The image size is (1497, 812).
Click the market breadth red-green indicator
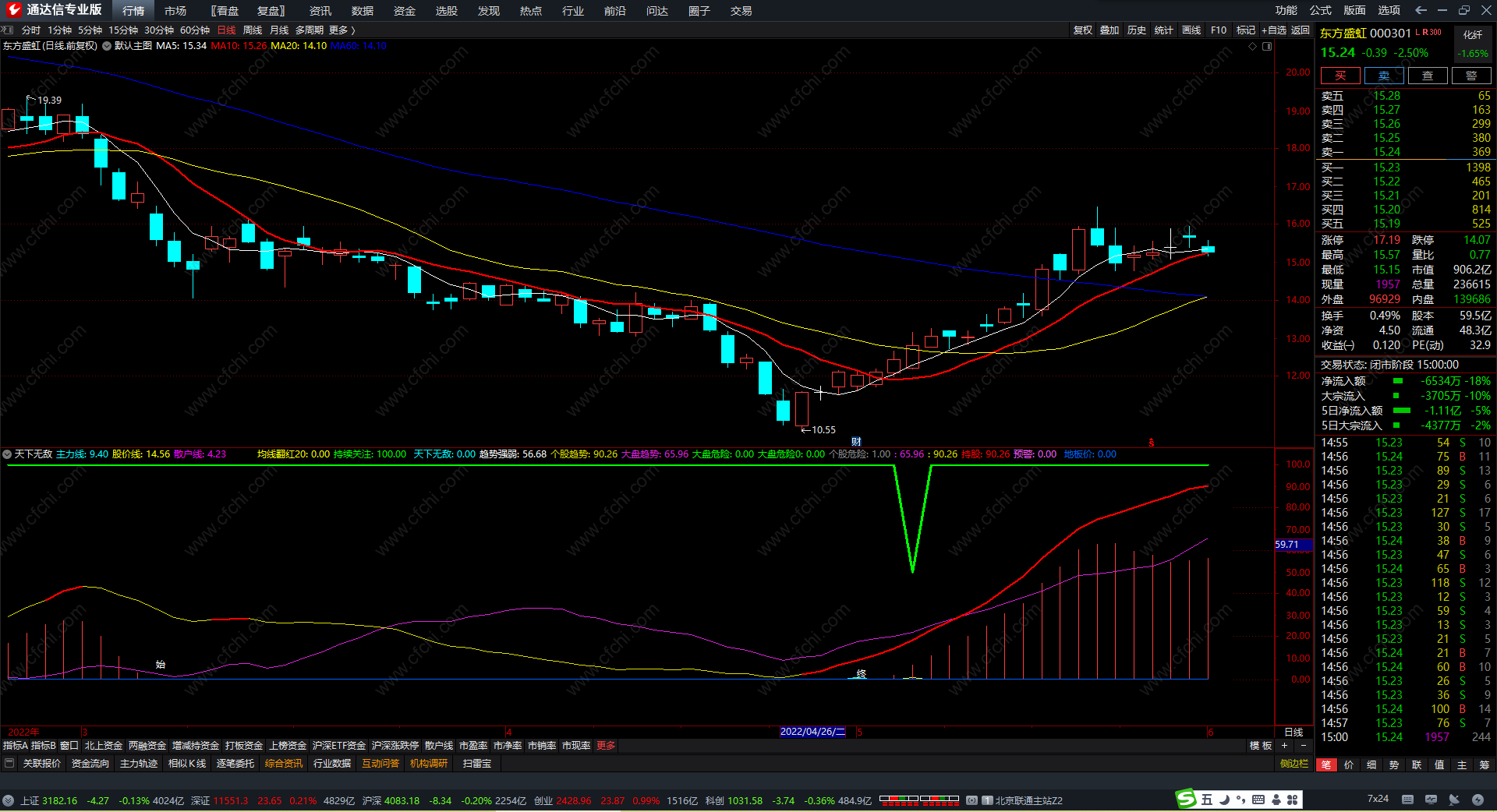pos(919,800)
